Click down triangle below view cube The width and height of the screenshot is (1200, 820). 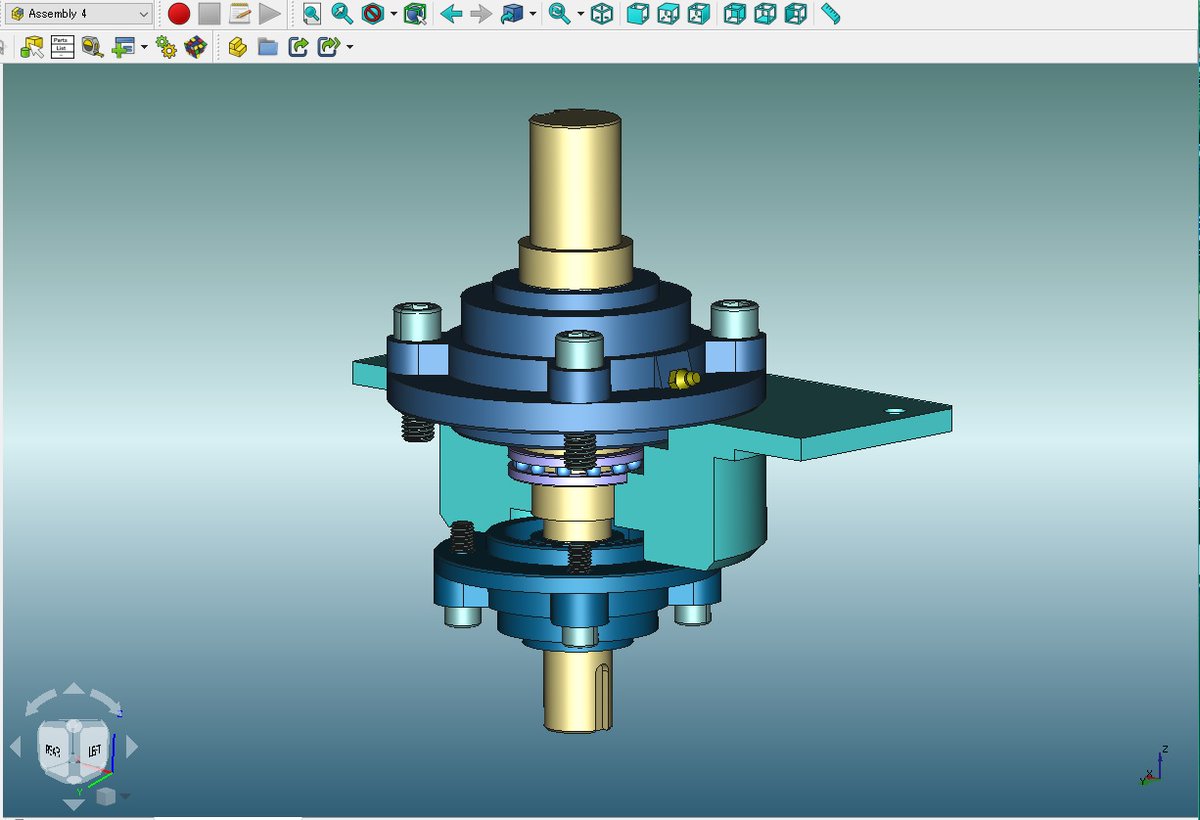75,804
